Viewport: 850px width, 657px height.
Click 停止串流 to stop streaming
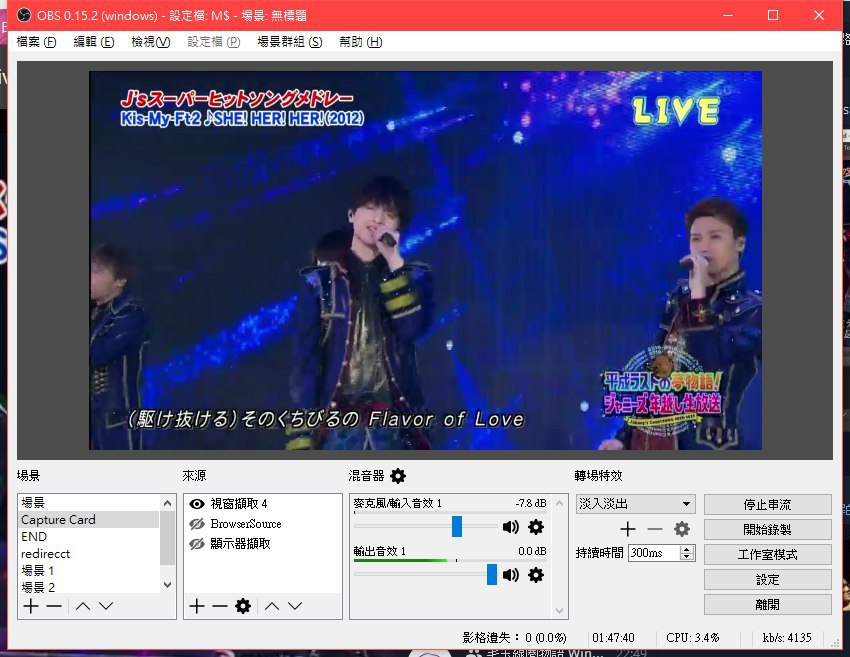[768, 505]
